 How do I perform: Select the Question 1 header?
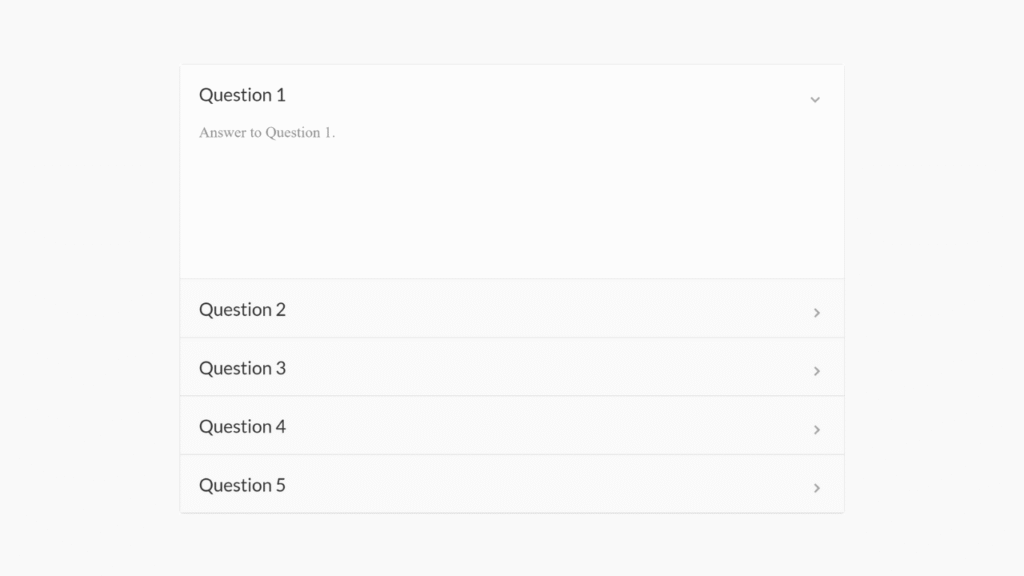pos(242,95)
